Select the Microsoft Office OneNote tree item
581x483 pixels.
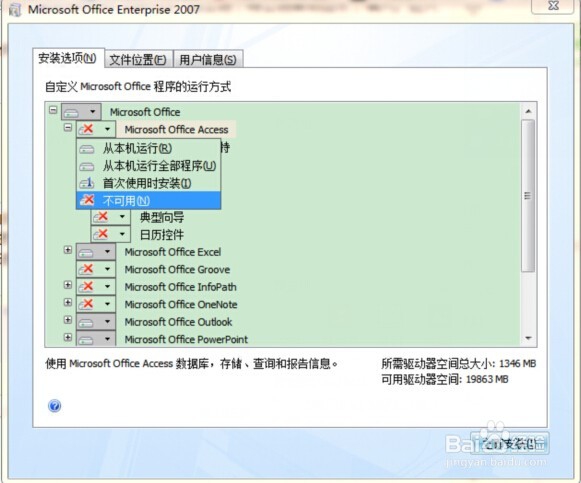[181, 304]
